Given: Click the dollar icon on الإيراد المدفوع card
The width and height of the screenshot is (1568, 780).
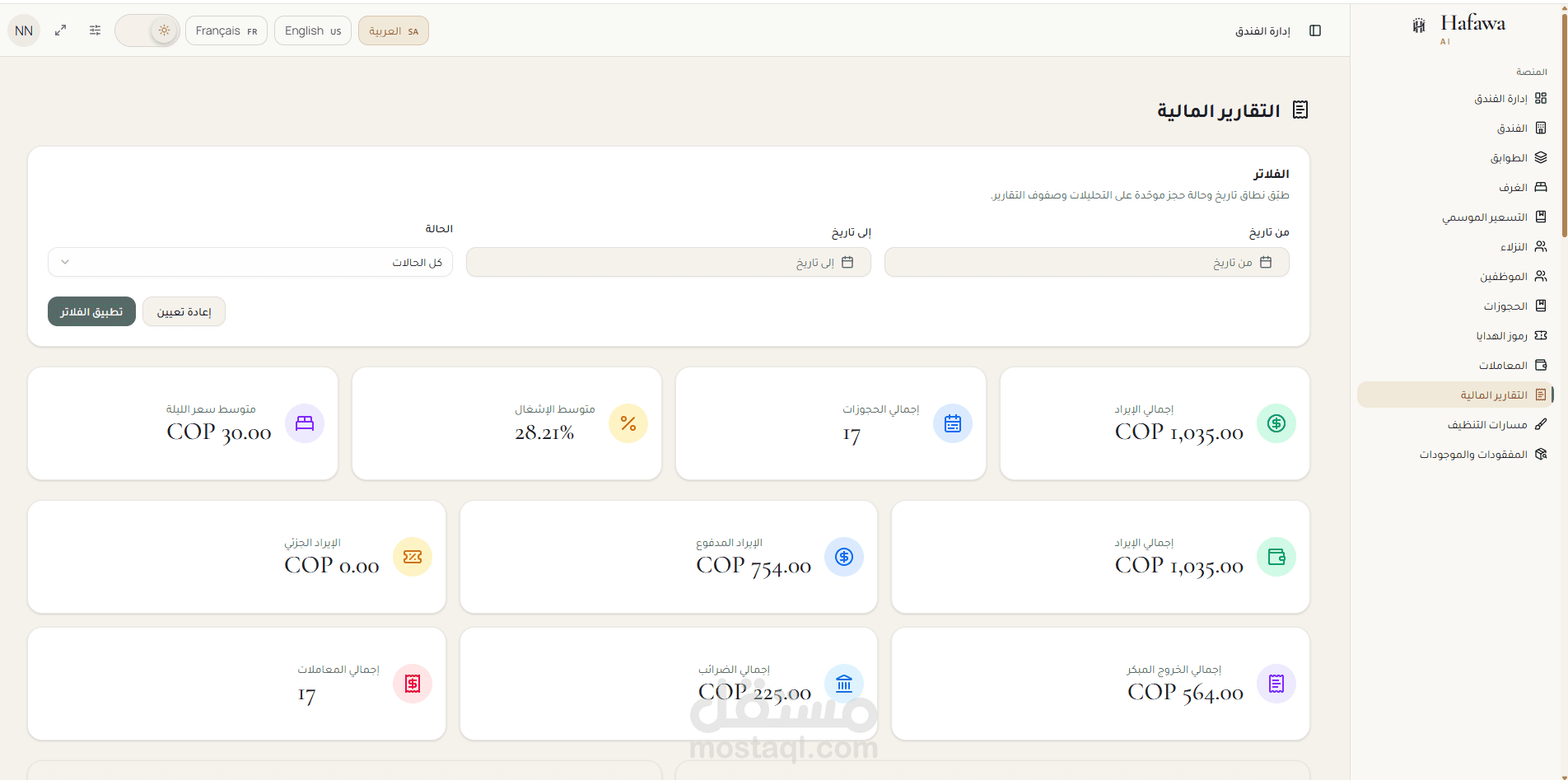Looking at the screenshot, I should [844, 557].
